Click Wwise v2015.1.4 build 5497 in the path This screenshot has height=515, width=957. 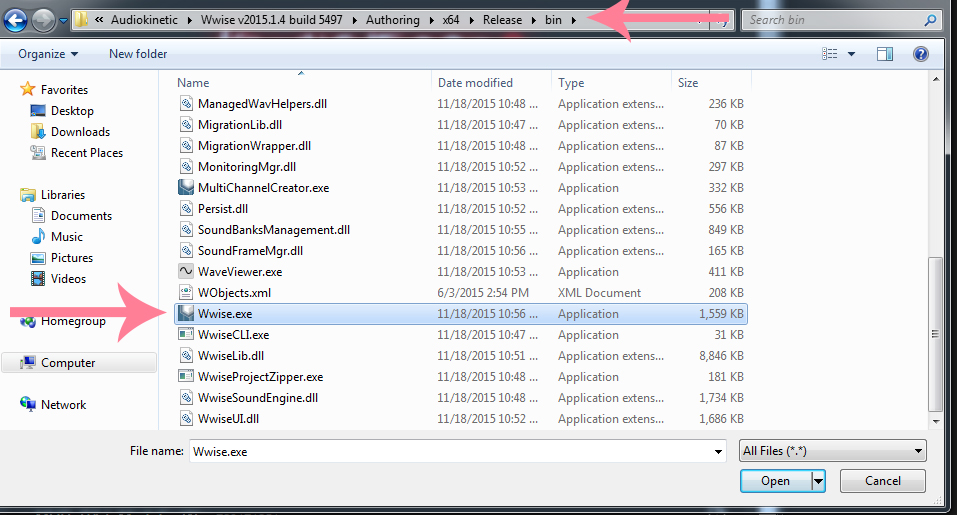point(272,20)
